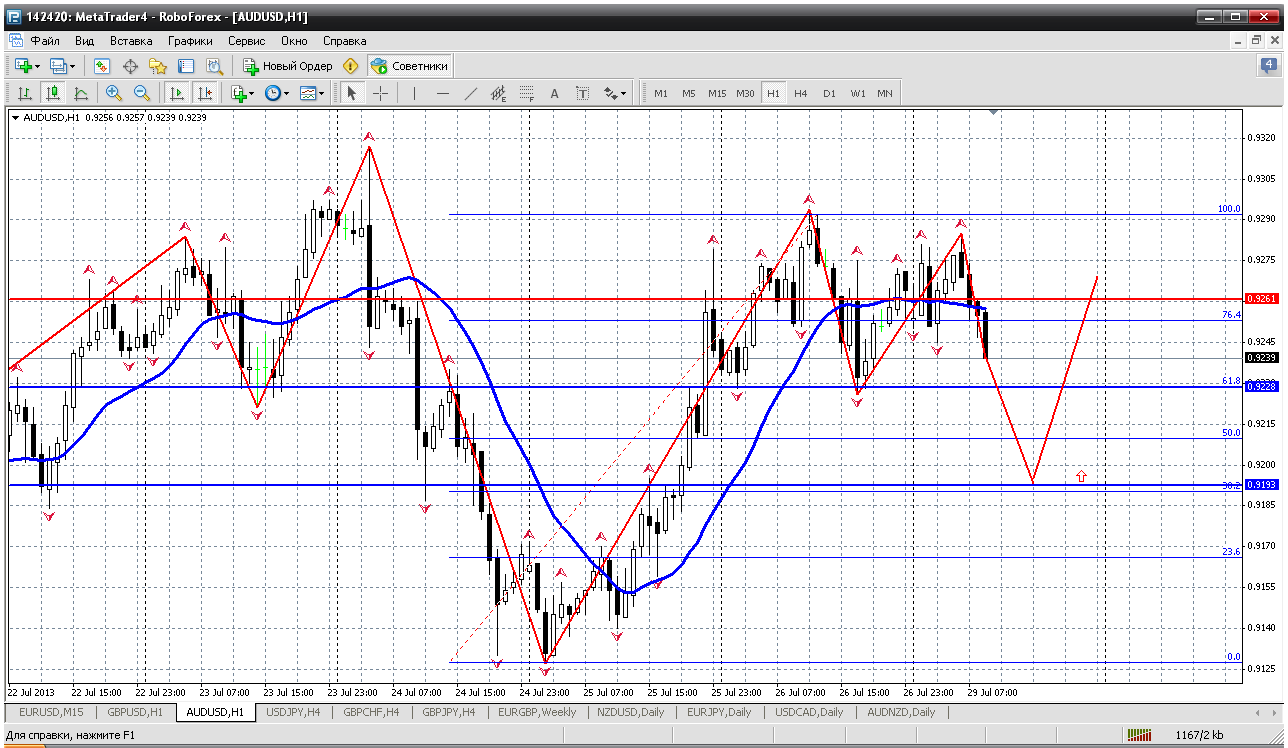Switch timeframe to H4

tap(801, 93)
